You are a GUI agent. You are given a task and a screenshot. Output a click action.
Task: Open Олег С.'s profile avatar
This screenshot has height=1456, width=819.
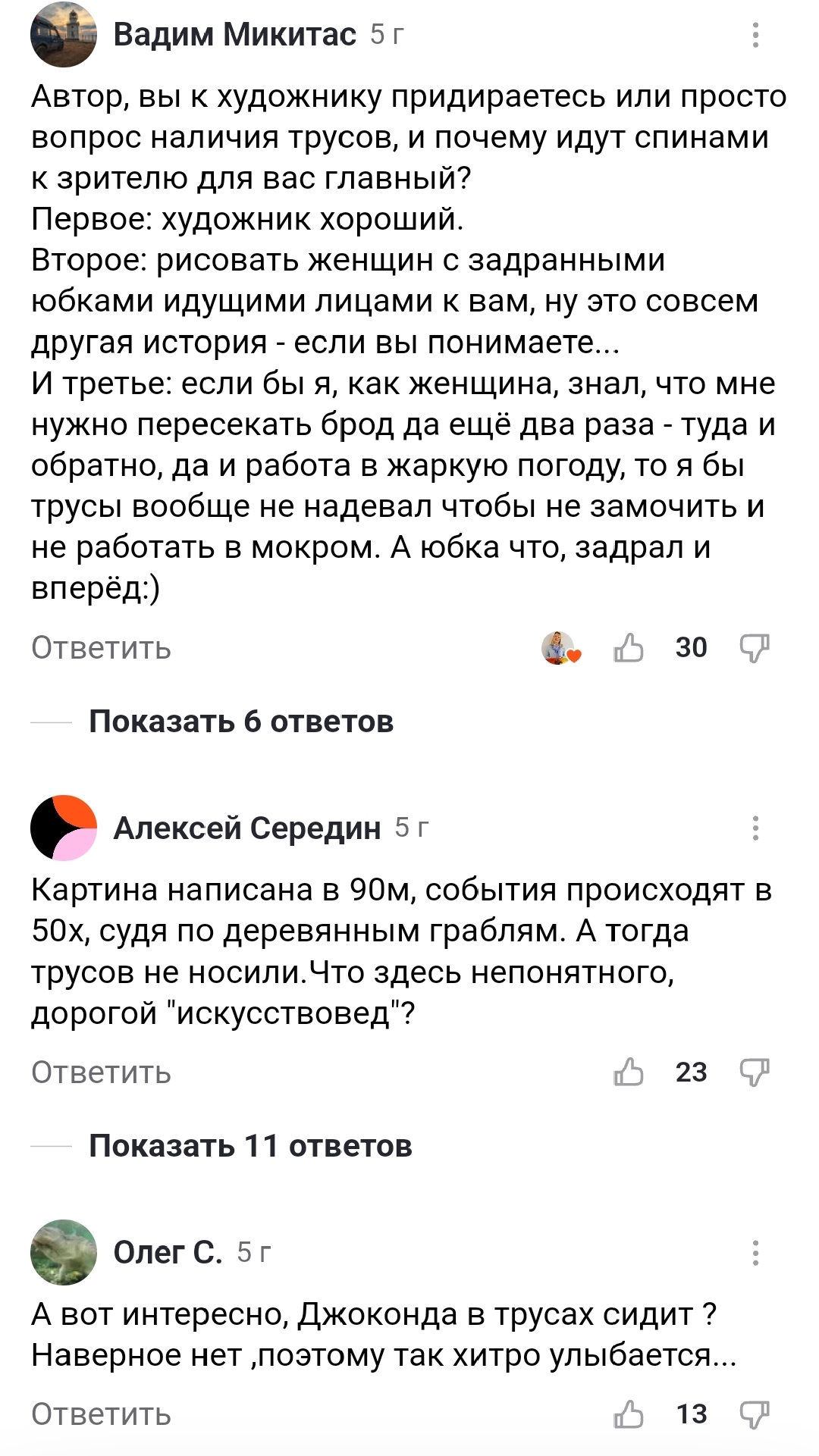pos(64,1252)
